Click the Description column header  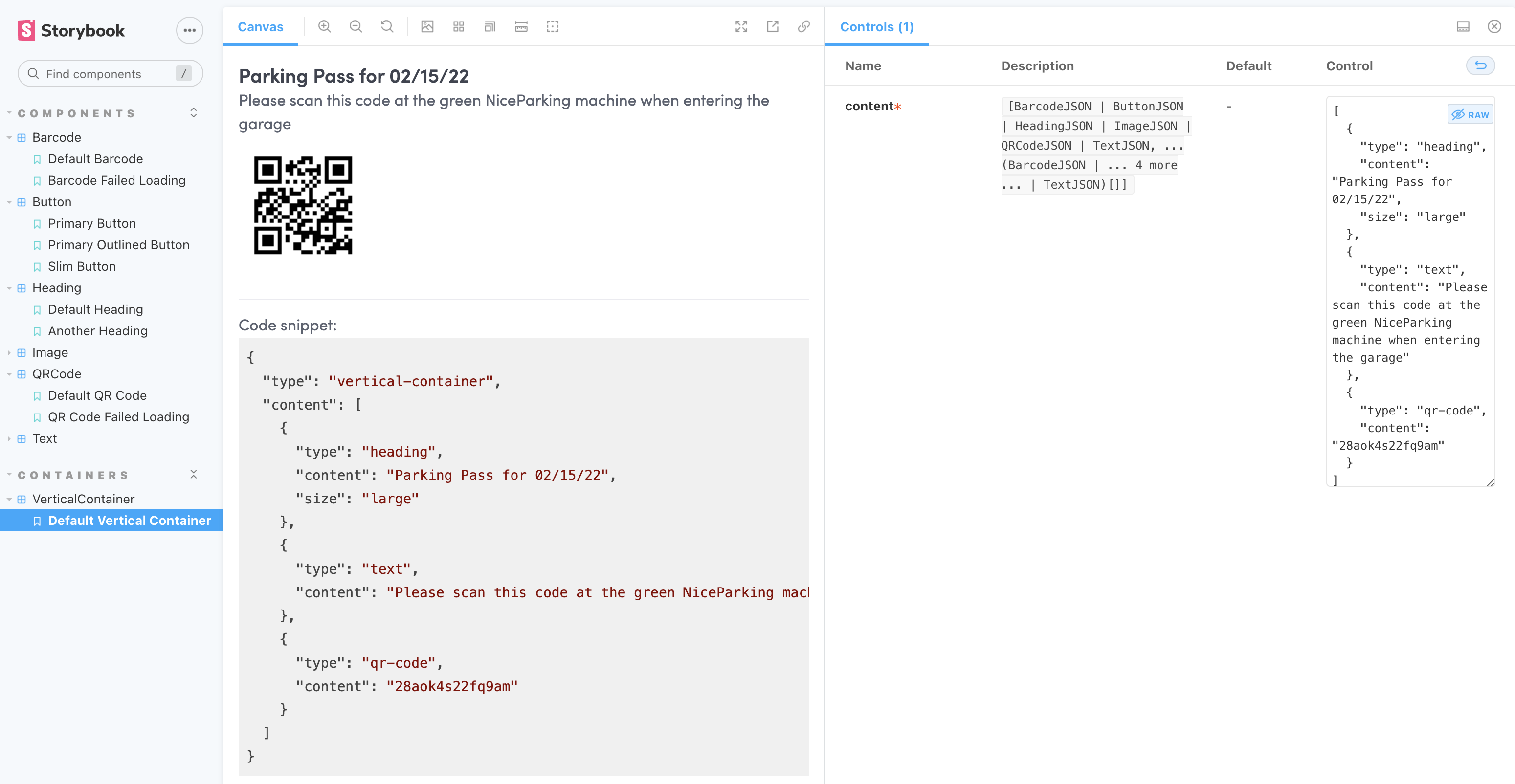pyautogui.click(x=1037, y=66)
